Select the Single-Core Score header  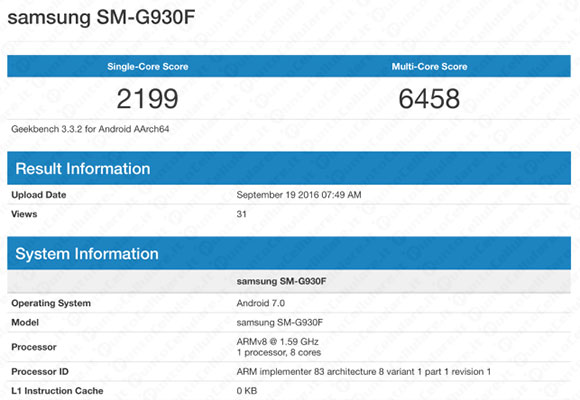[148, 67]
